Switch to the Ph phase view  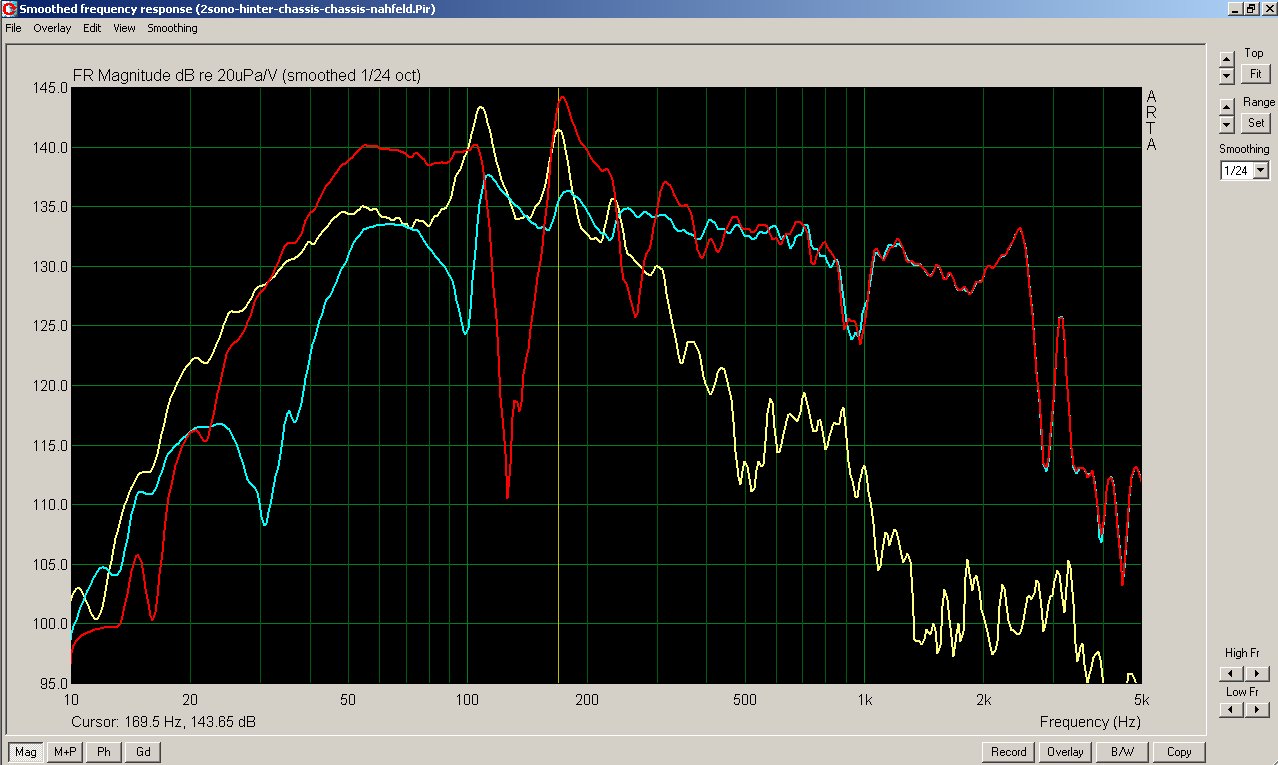point(103,752)
